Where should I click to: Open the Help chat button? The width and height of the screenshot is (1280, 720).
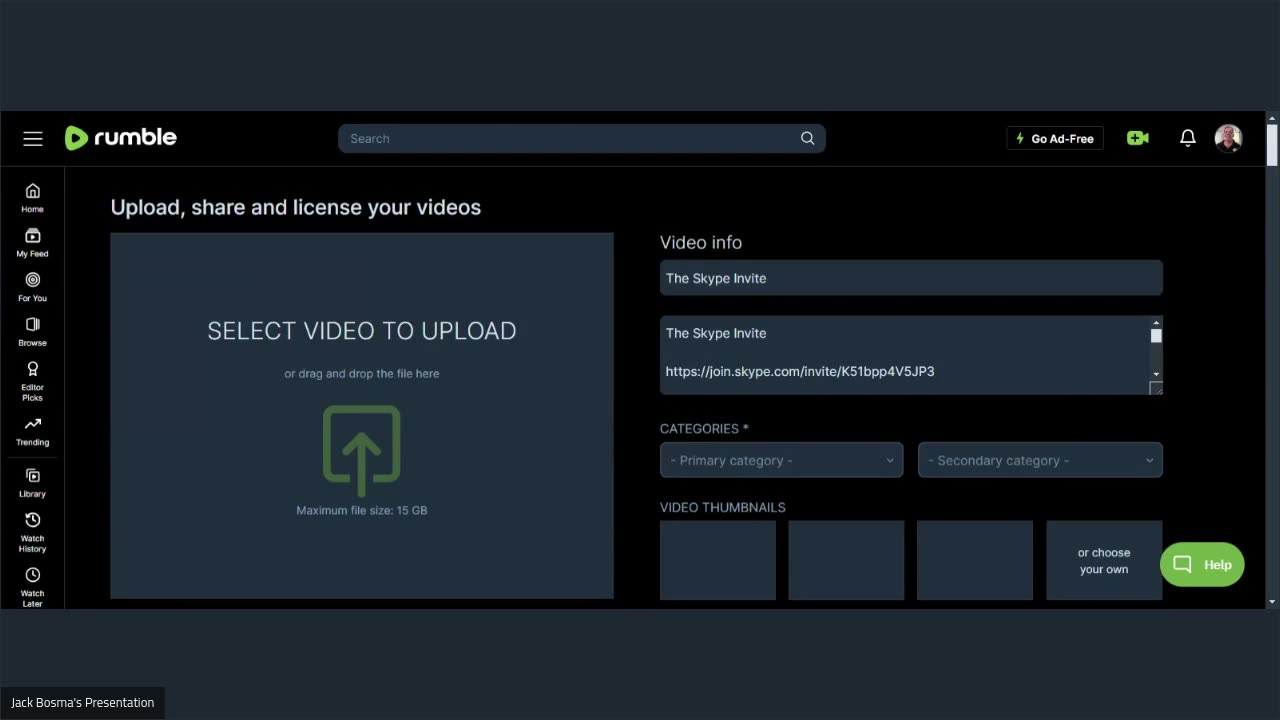coord(1202,565)
